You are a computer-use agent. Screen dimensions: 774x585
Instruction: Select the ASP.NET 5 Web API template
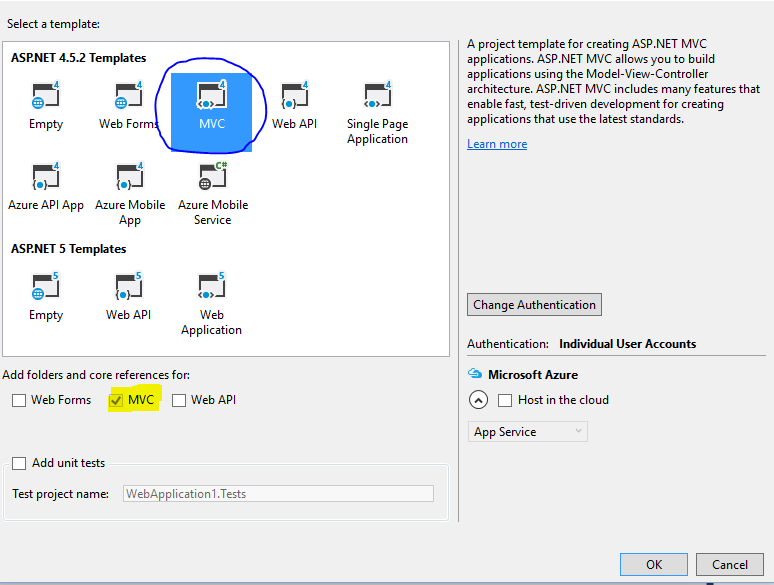click(128, 297)
